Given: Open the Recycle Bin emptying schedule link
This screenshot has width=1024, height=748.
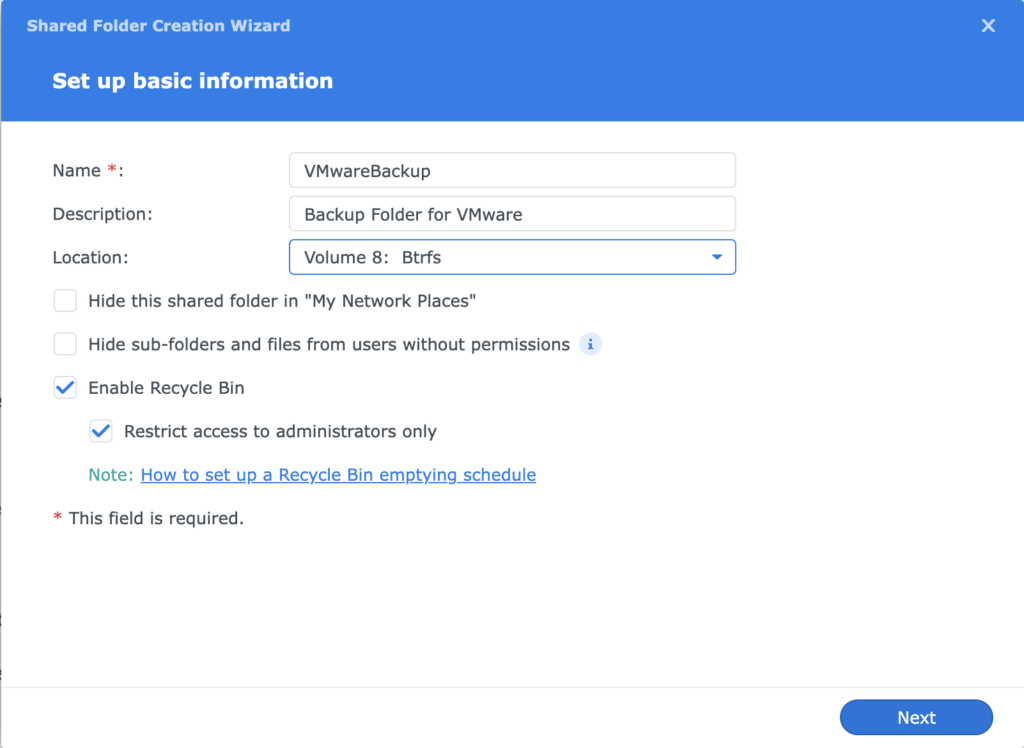Looking at the screenshot, I should click(x=338, y=475).
